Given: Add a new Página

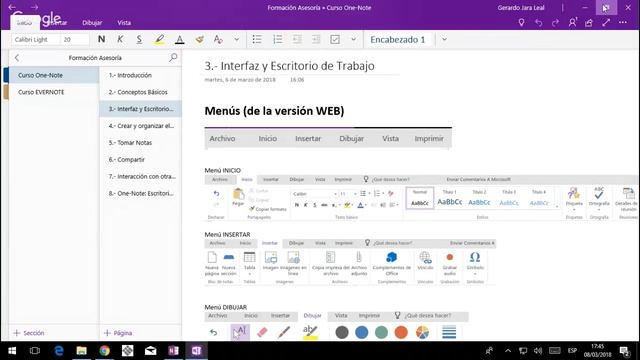Looking at the screenshot, I should [118, 333].
